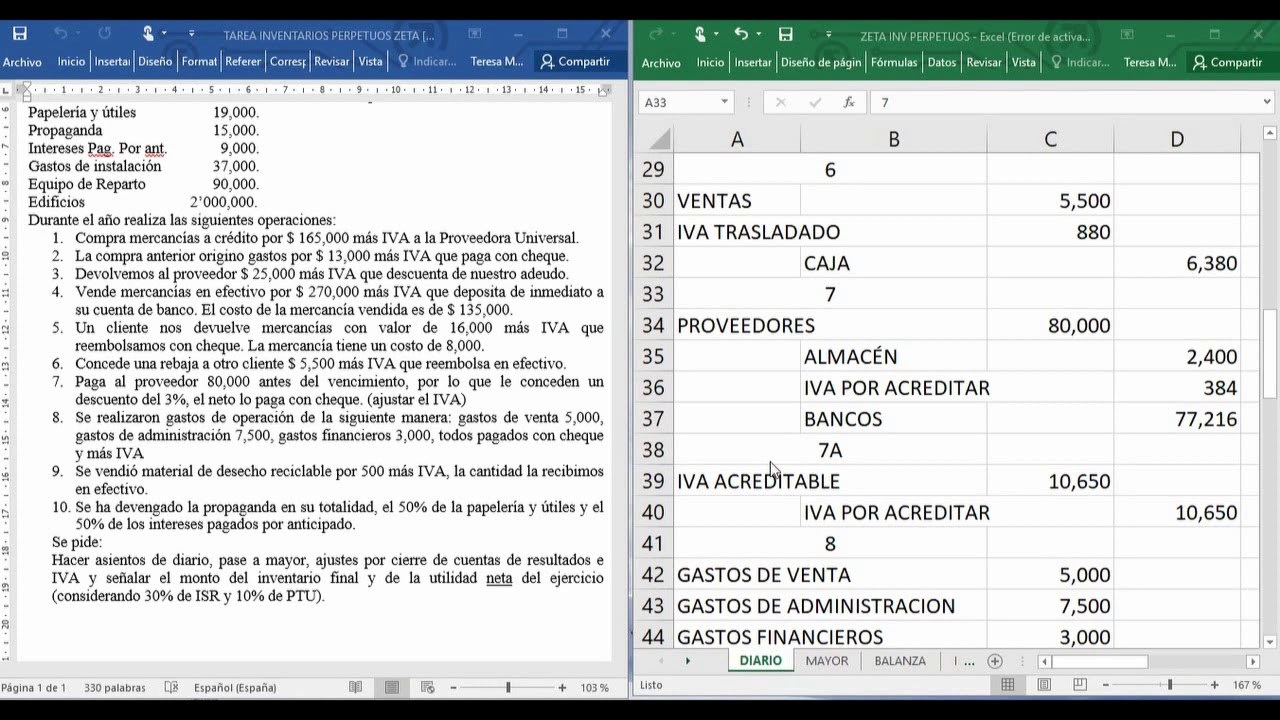This screenshot has height=720, width=1280.
Task: Select the DIARIO sheet tab
Action: coord(760,661)
